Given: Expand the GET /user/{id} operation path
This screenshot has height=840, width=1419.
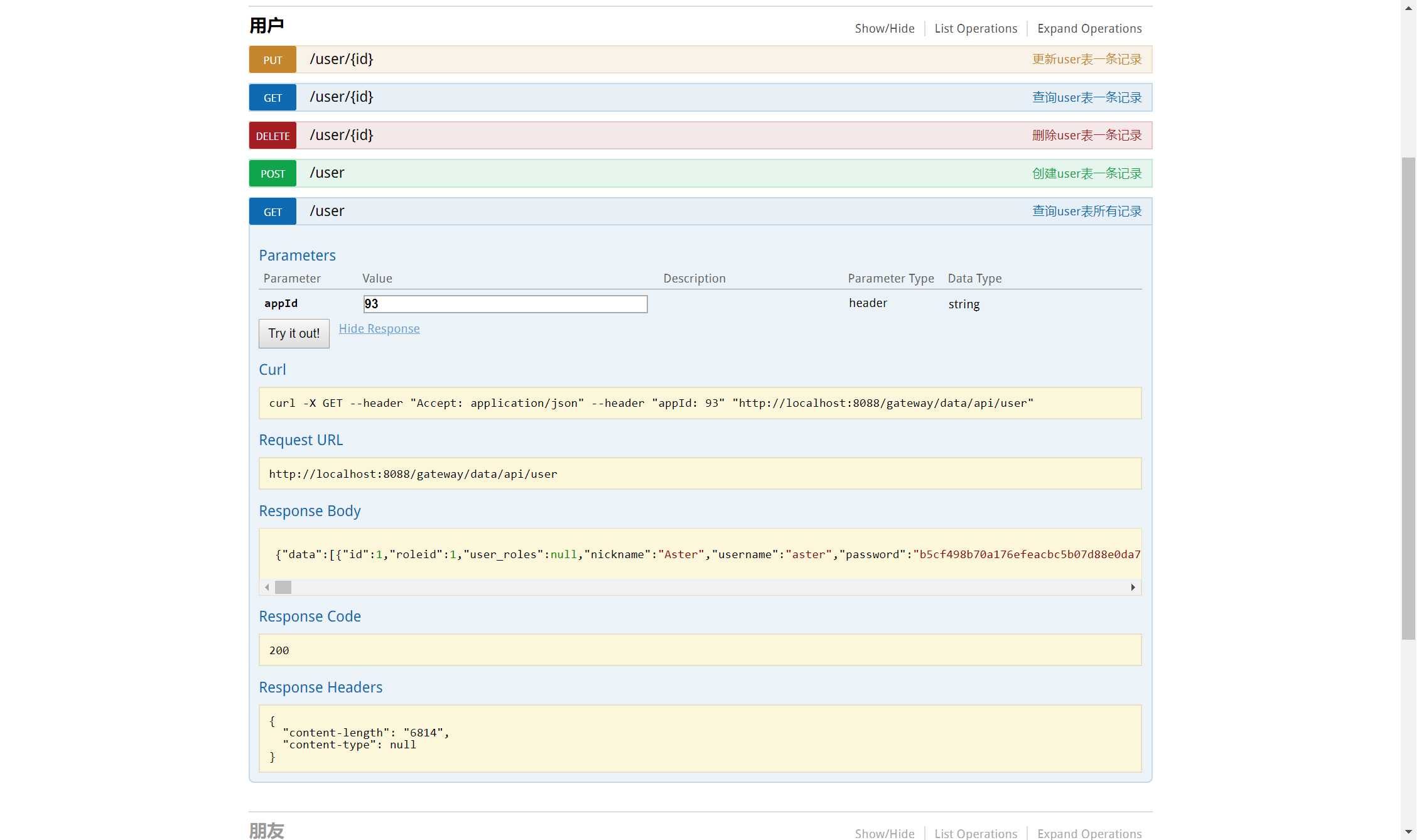Looking at the screenshot, I should (x=341, y=97).
